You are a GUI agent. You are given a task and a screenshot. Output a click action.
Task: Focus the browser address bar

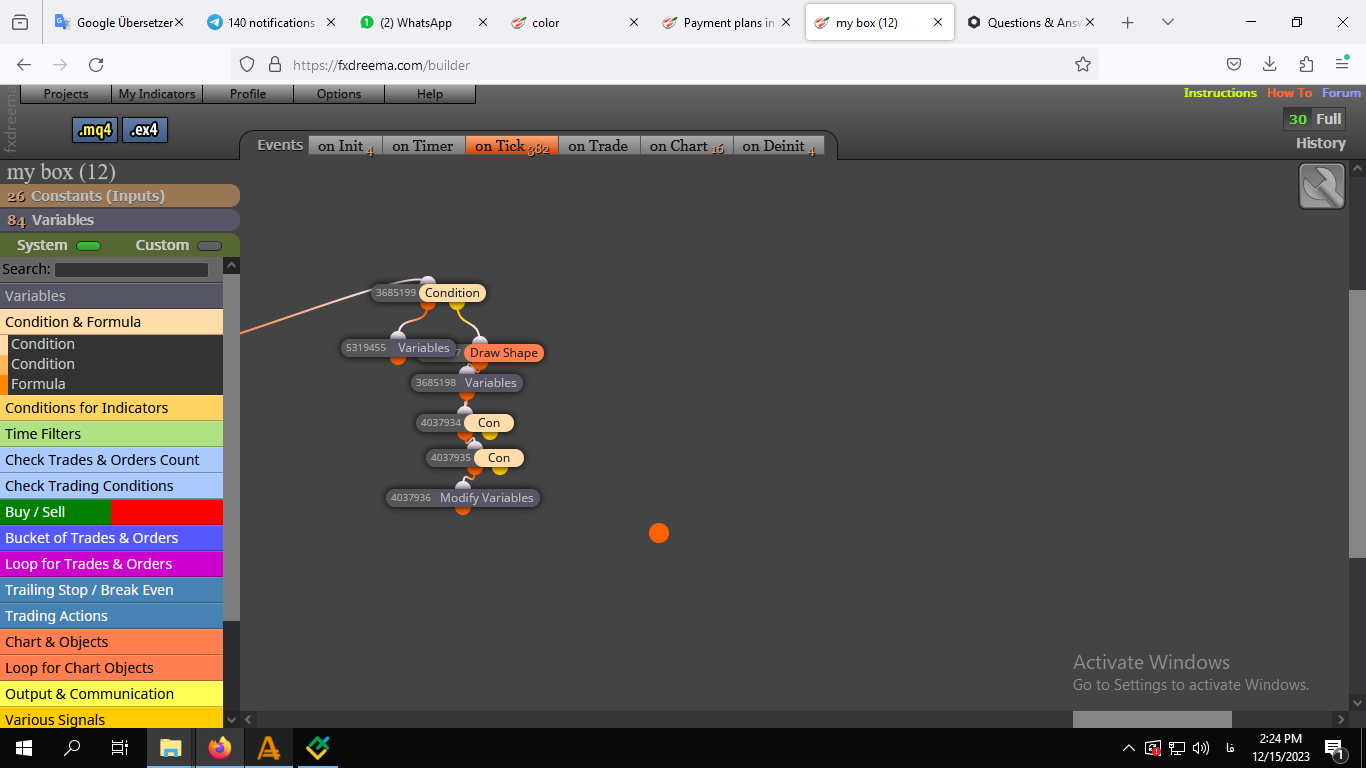[x=665, y=65]
